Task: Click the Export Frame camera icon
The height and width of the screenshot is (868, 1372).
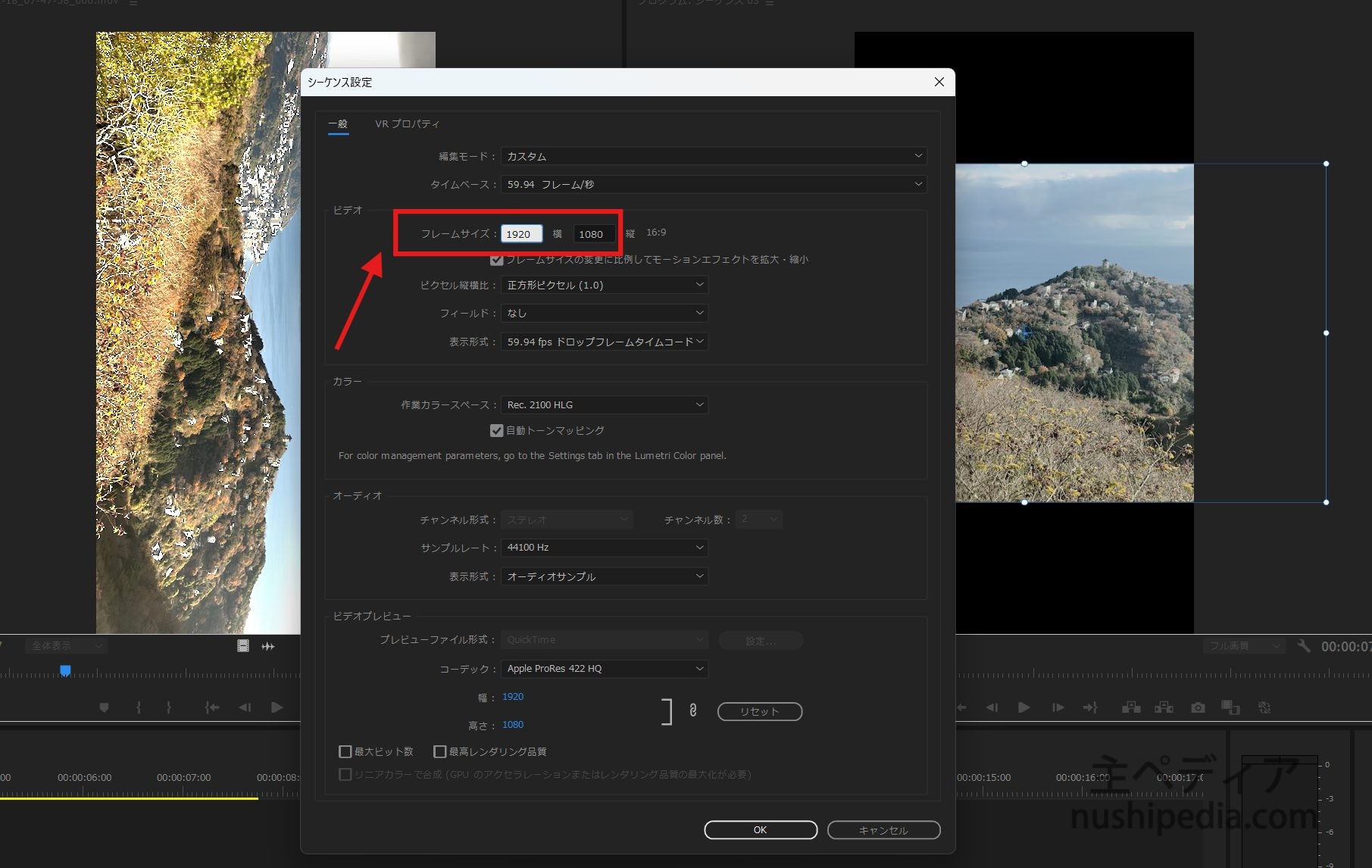Action: tap(1197, 707)
